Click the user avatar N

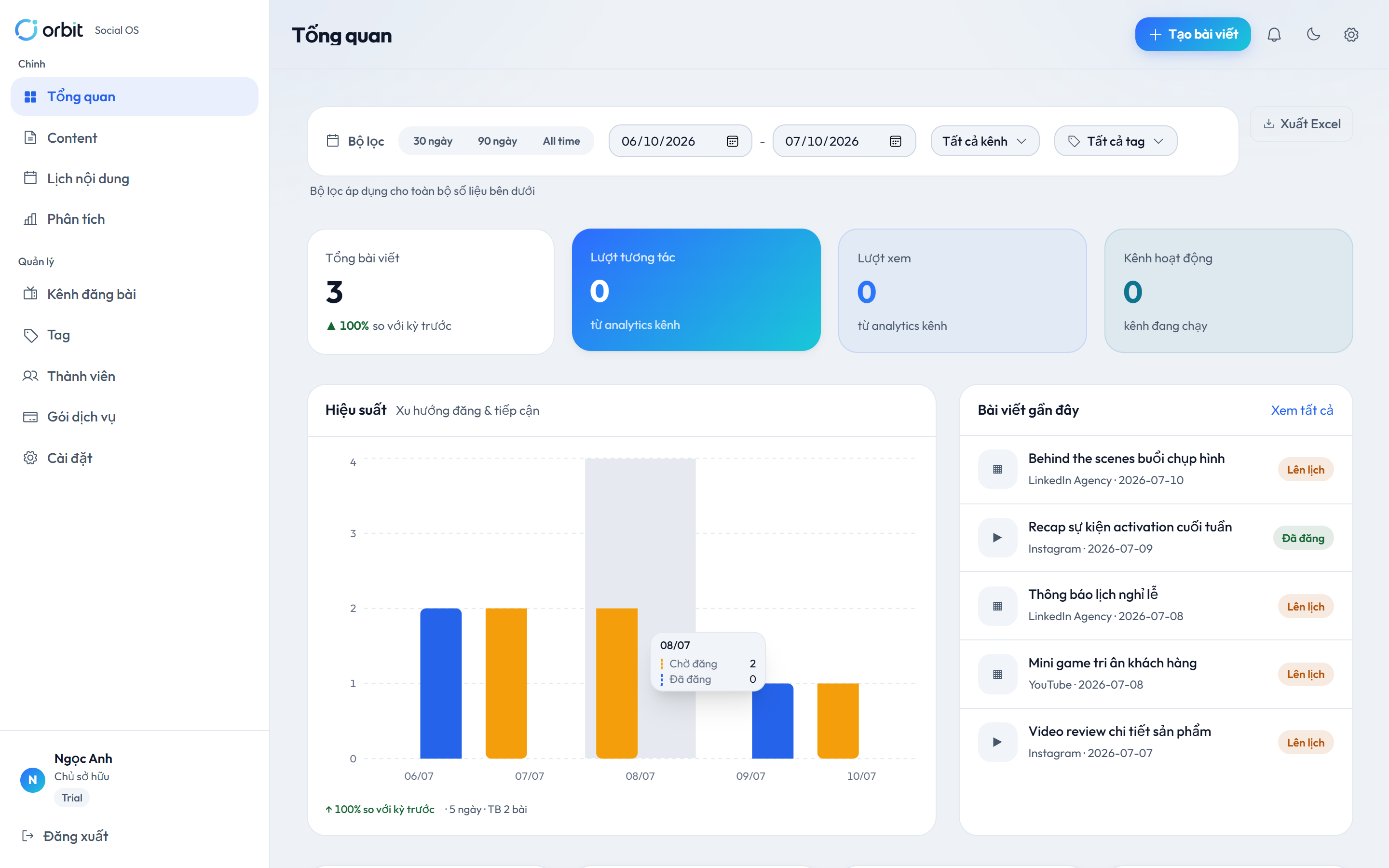tap(33, 780)
